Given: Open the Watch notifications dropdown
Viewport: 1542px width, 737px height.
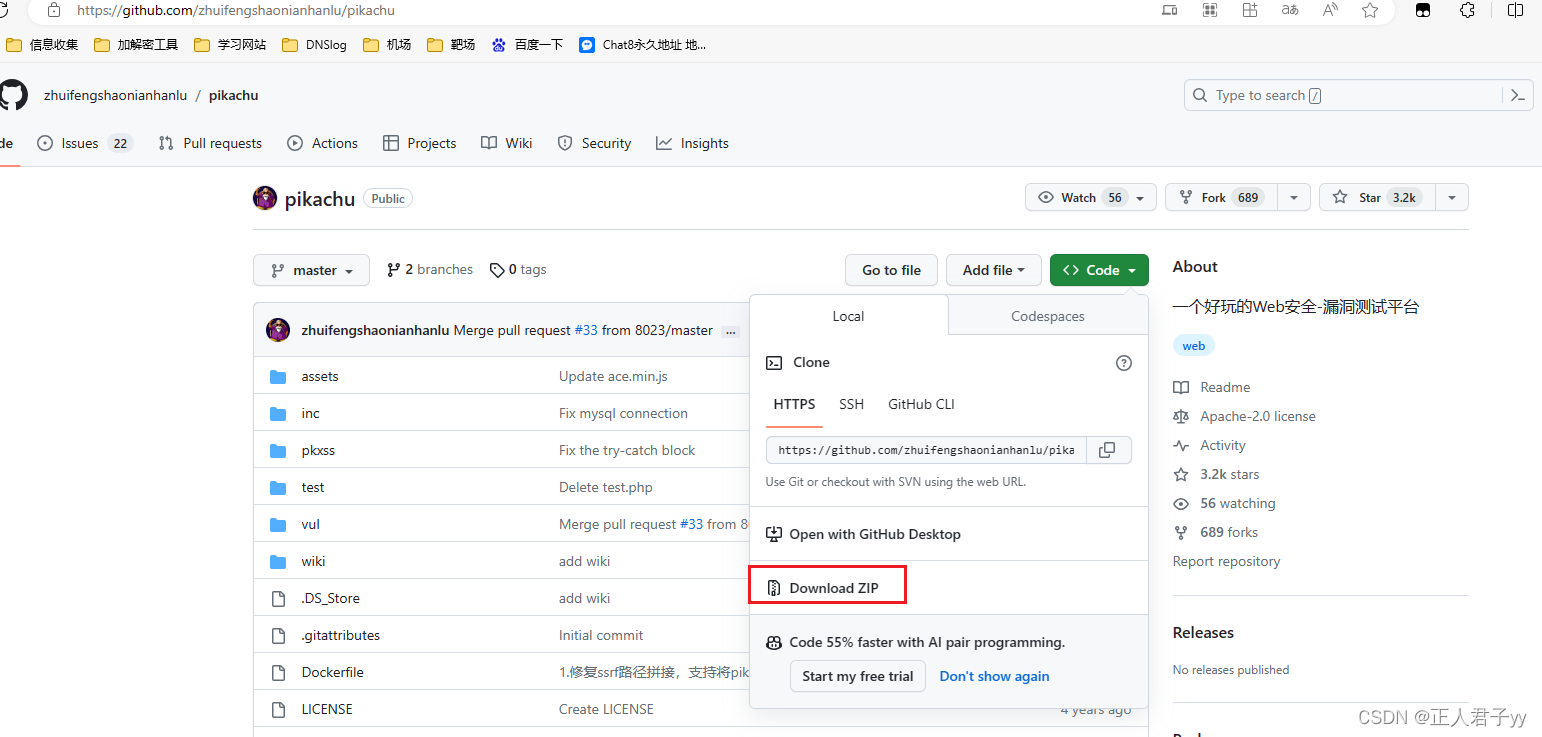Looking at the screenshot, I should pyautogui.click(x=1091, y=198).
